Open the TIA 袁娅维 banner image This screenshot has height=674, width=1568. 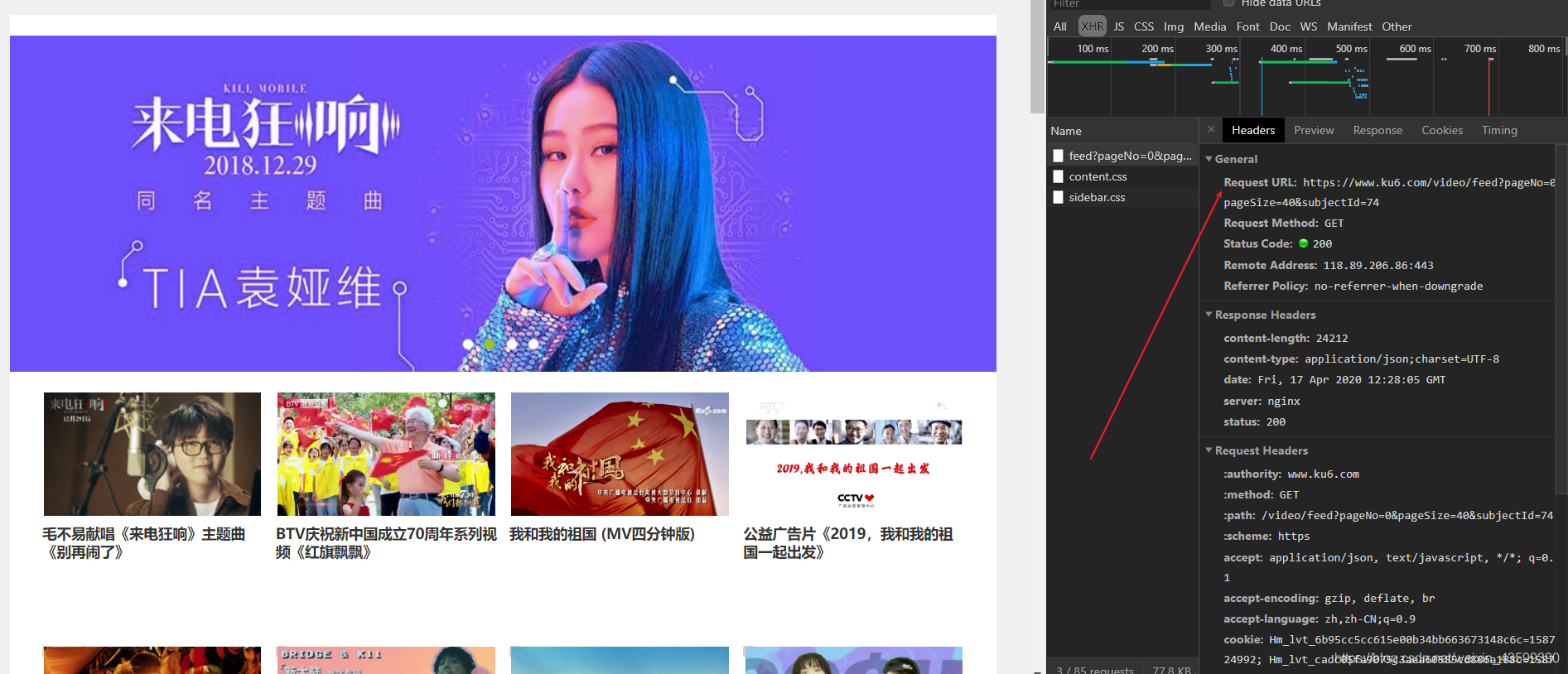pos(503,204)
